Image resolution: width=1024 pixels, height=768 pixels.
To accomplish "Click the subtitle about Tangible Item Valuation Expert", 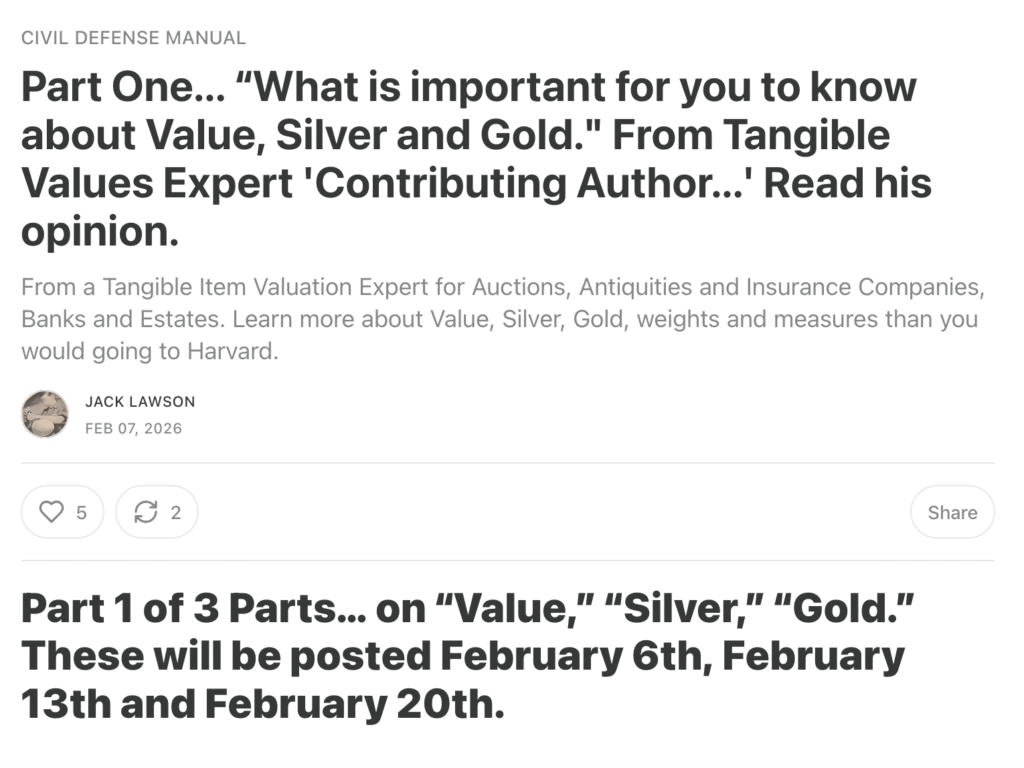I will (500, 319).
